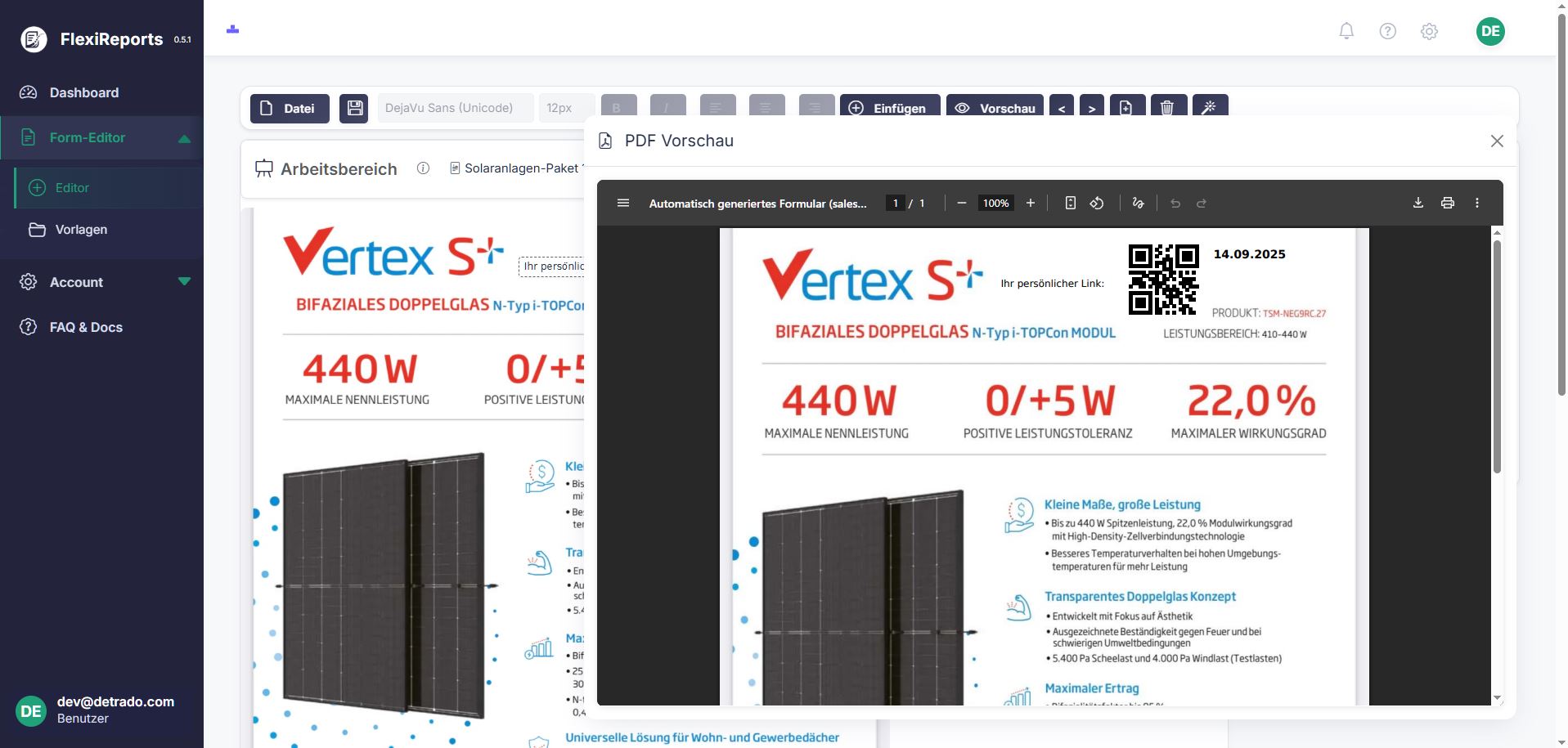Screen dimensions: 1568x748
Task: Collapse the Form-Editor sidebar section
Action: tap(184, 138)
